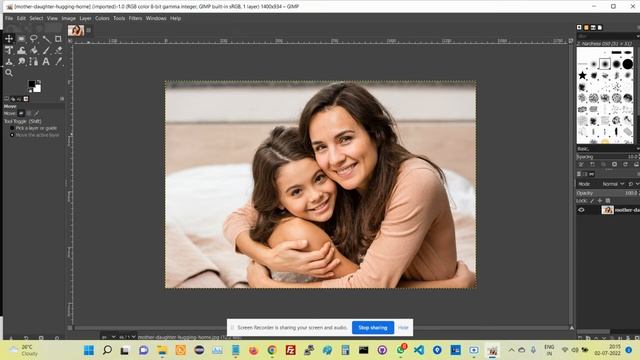640x360 pixels.
Task: Open the Layer menu
Action: (85, 18)
